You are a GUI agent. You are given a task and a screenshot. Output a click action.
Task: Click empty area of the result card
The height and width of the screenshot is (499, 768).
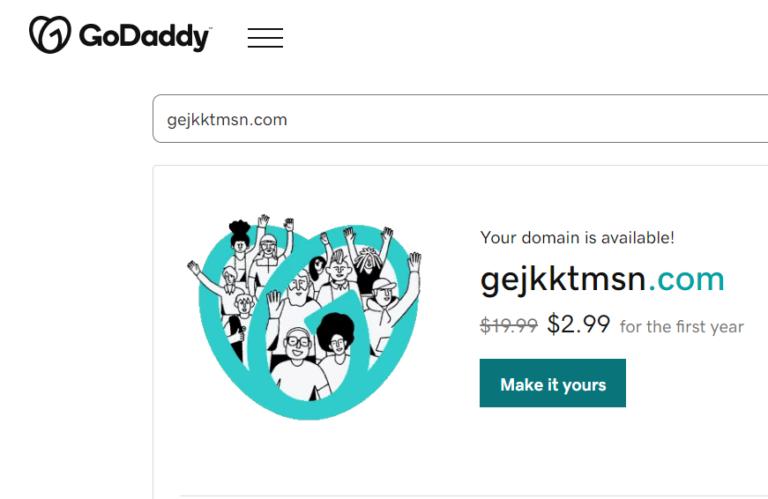pyautogui.click(x=600, y=450)
